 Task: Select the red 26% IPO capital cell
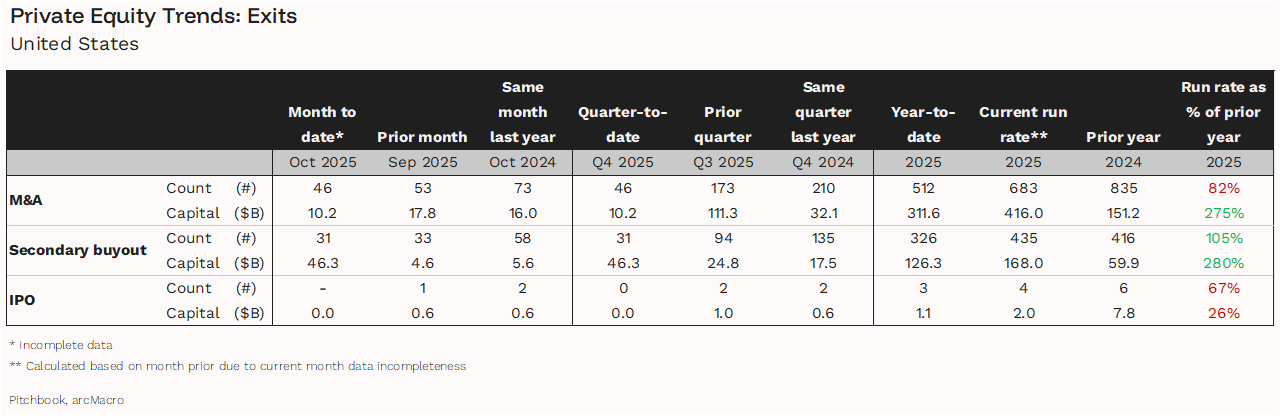coord(1223,313)
